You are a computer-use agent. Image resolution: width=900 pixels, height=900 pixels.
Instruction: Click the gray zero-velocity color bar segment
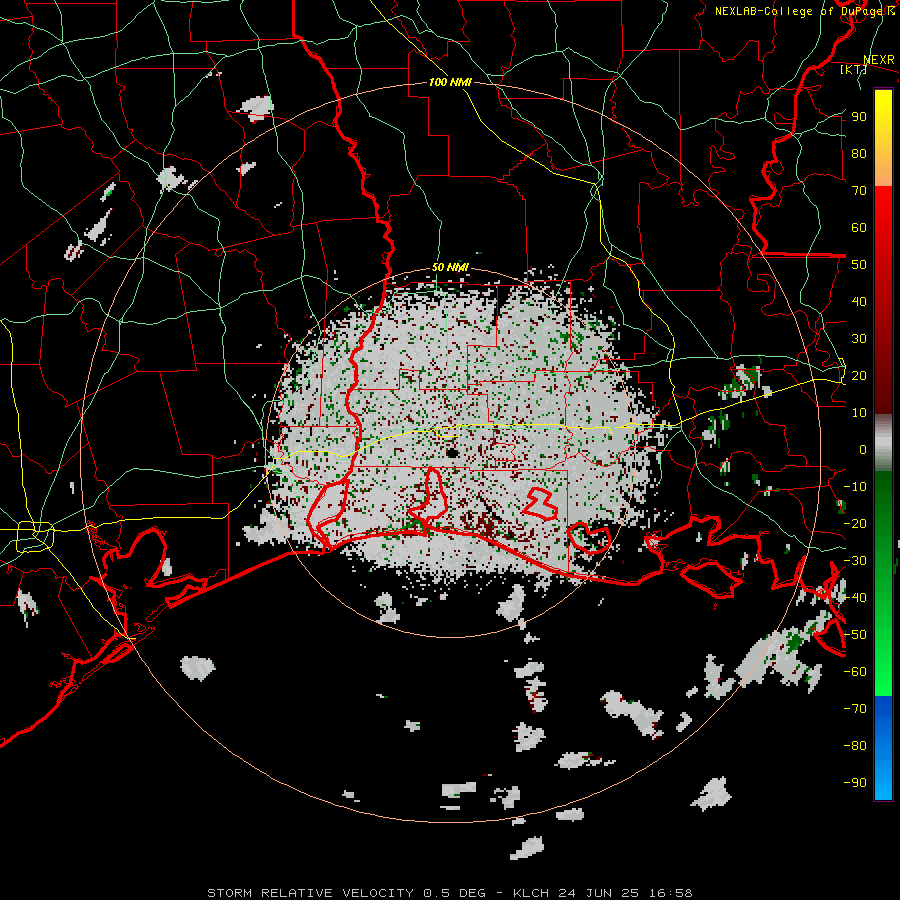pos(883,443)
